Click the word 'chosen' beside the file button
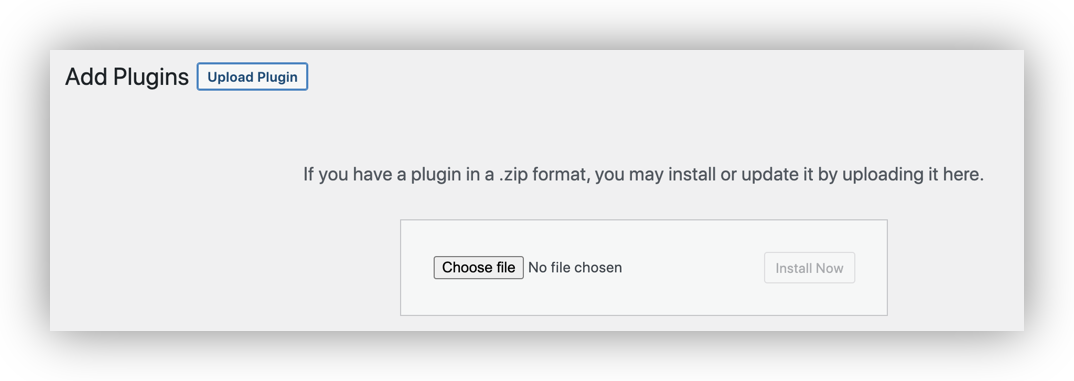This screenshot has width=1074, height=381. coord(598,267)
